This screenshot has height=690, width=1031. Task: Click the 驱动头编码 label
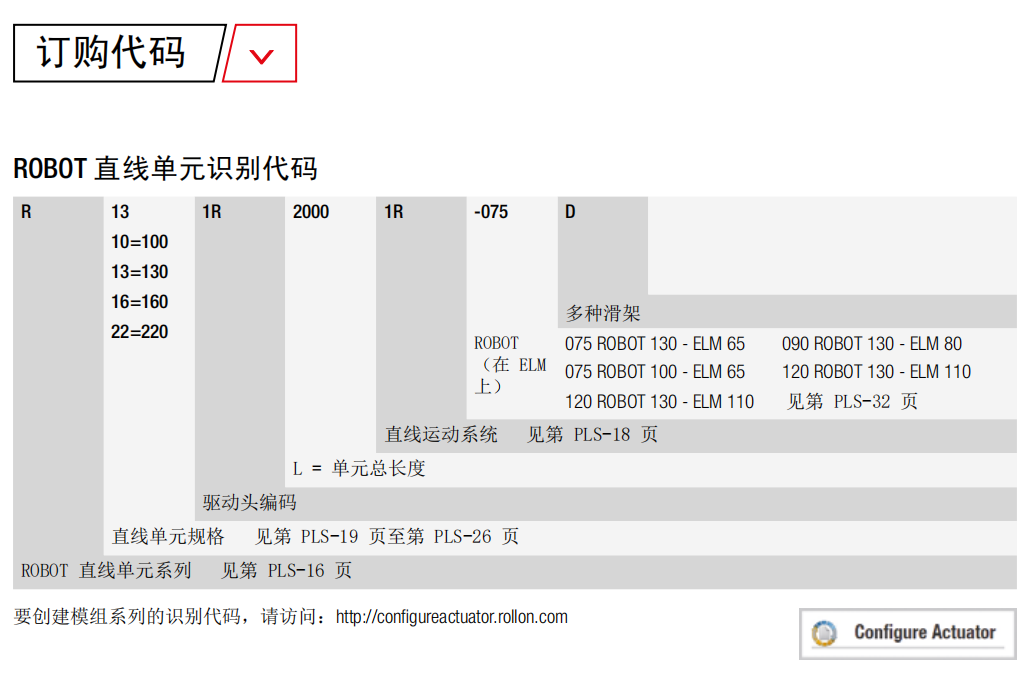pos(249,503)
